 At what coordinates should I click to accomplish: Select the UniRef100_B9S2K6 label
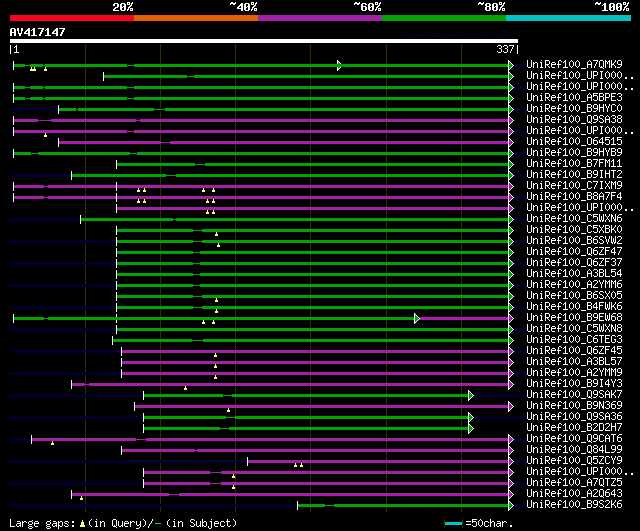pos(574,505)
